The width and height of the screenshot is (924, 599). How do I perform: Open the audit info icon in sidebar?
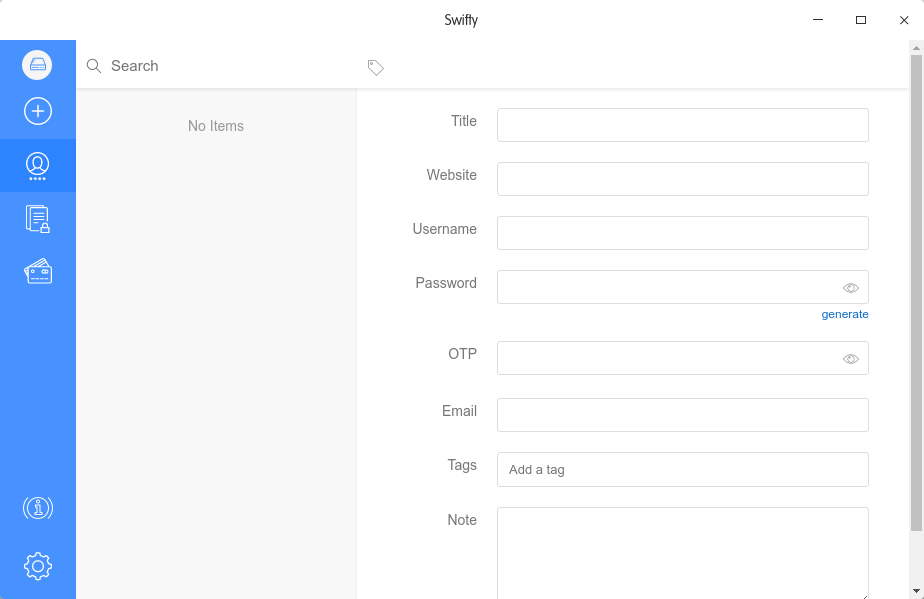pyautogui.click(x=38, y=508)
